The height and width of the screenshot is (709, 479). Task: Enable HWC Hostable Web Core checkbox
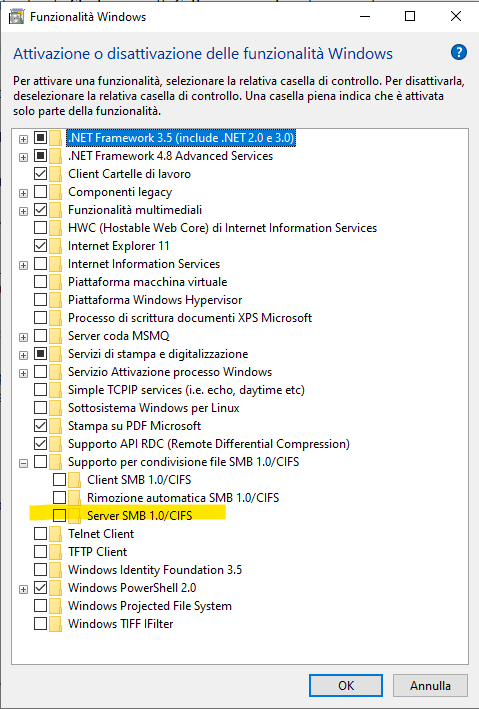pos(41,227)
